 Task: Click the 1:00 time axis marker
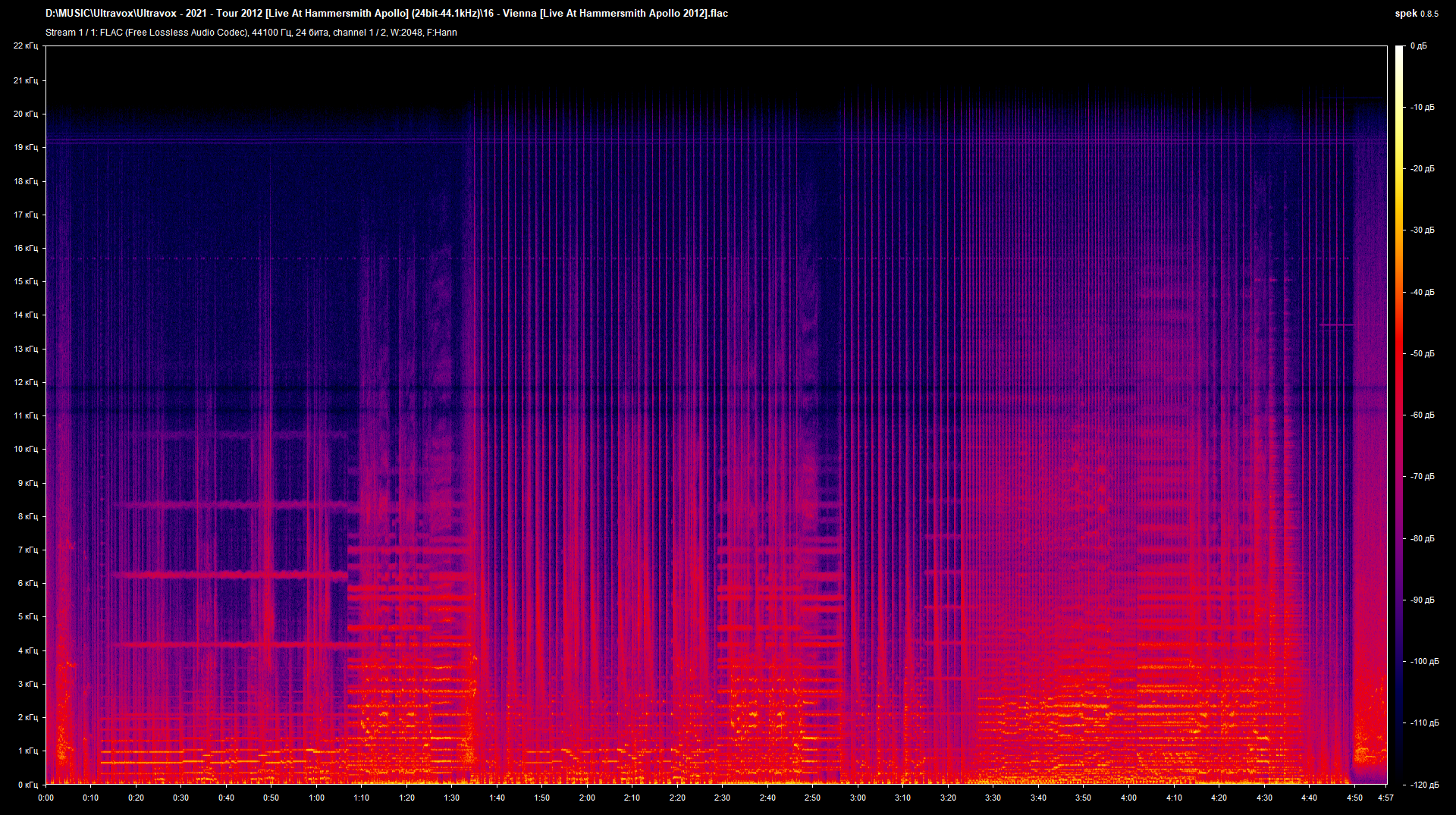pos(316,798)
